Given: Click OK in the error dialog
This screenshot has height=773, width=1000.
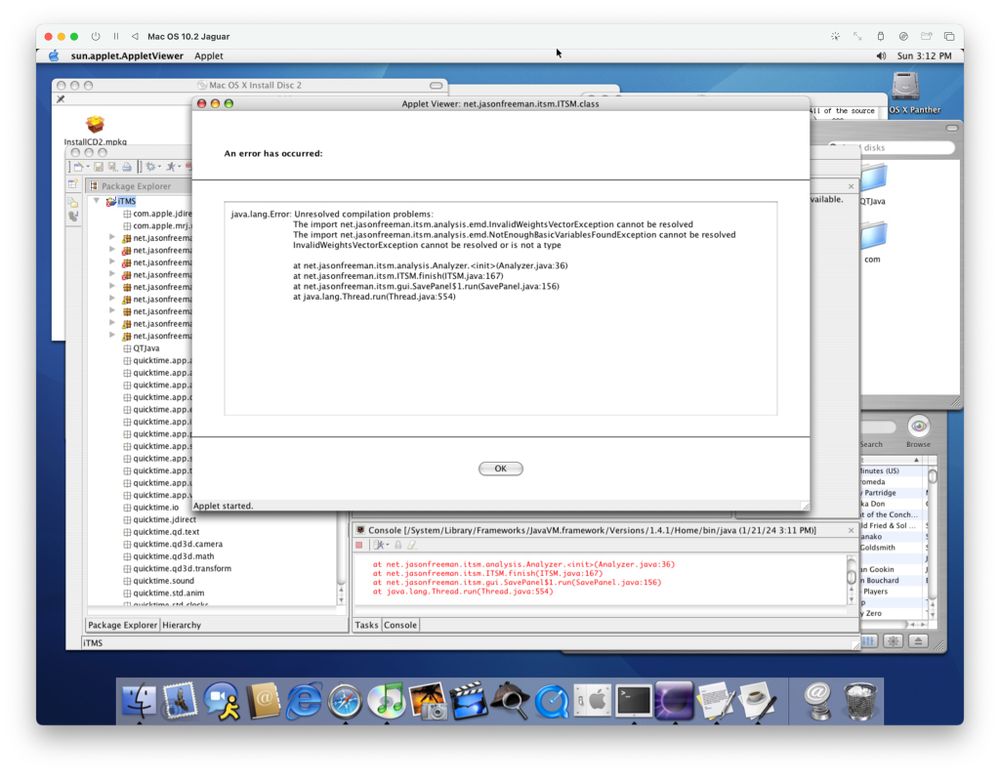Looking at the screenshot, I should tap(501, 468).
